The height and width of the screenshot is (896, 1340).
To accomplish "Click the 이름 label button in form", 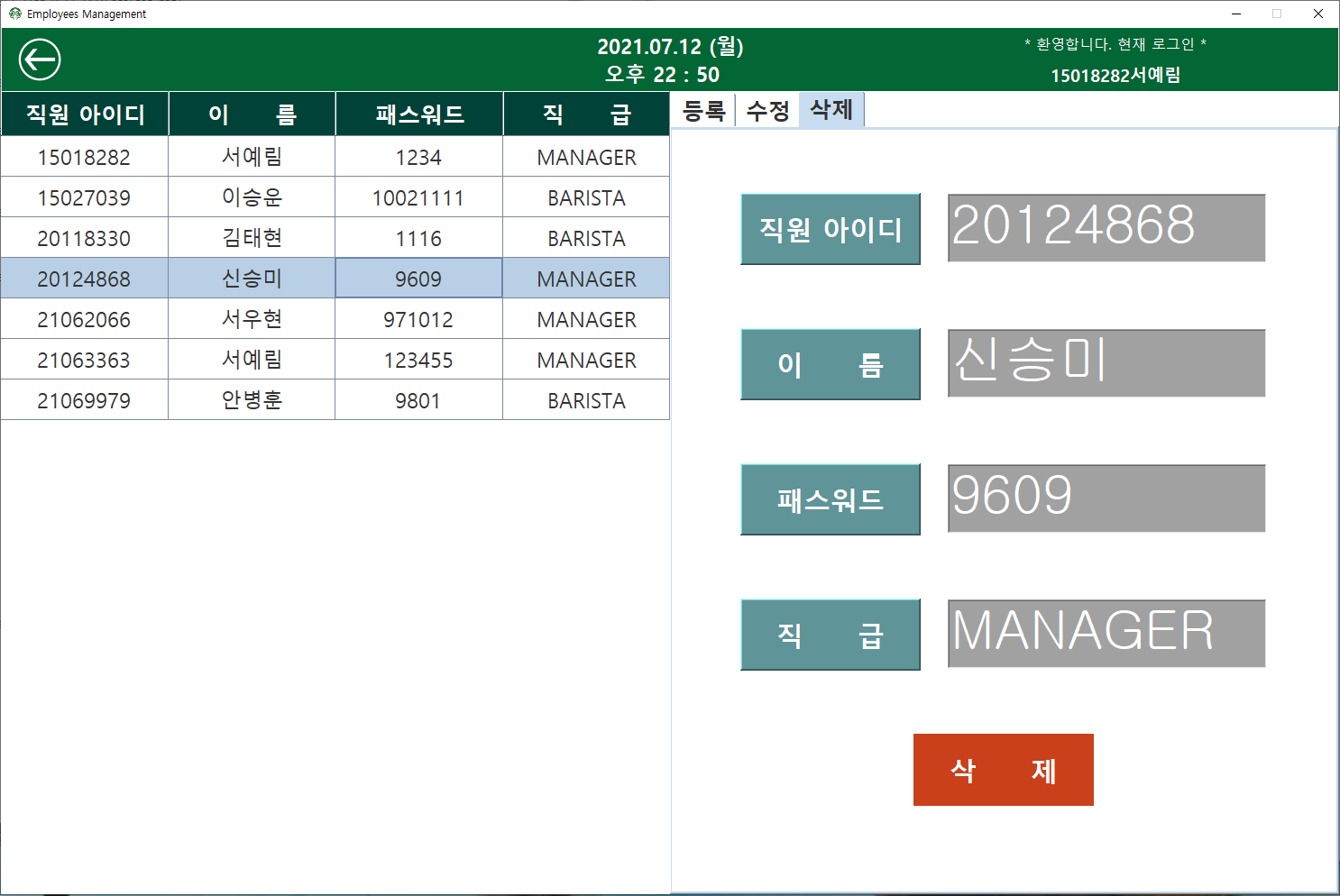I will coord(831,364).
